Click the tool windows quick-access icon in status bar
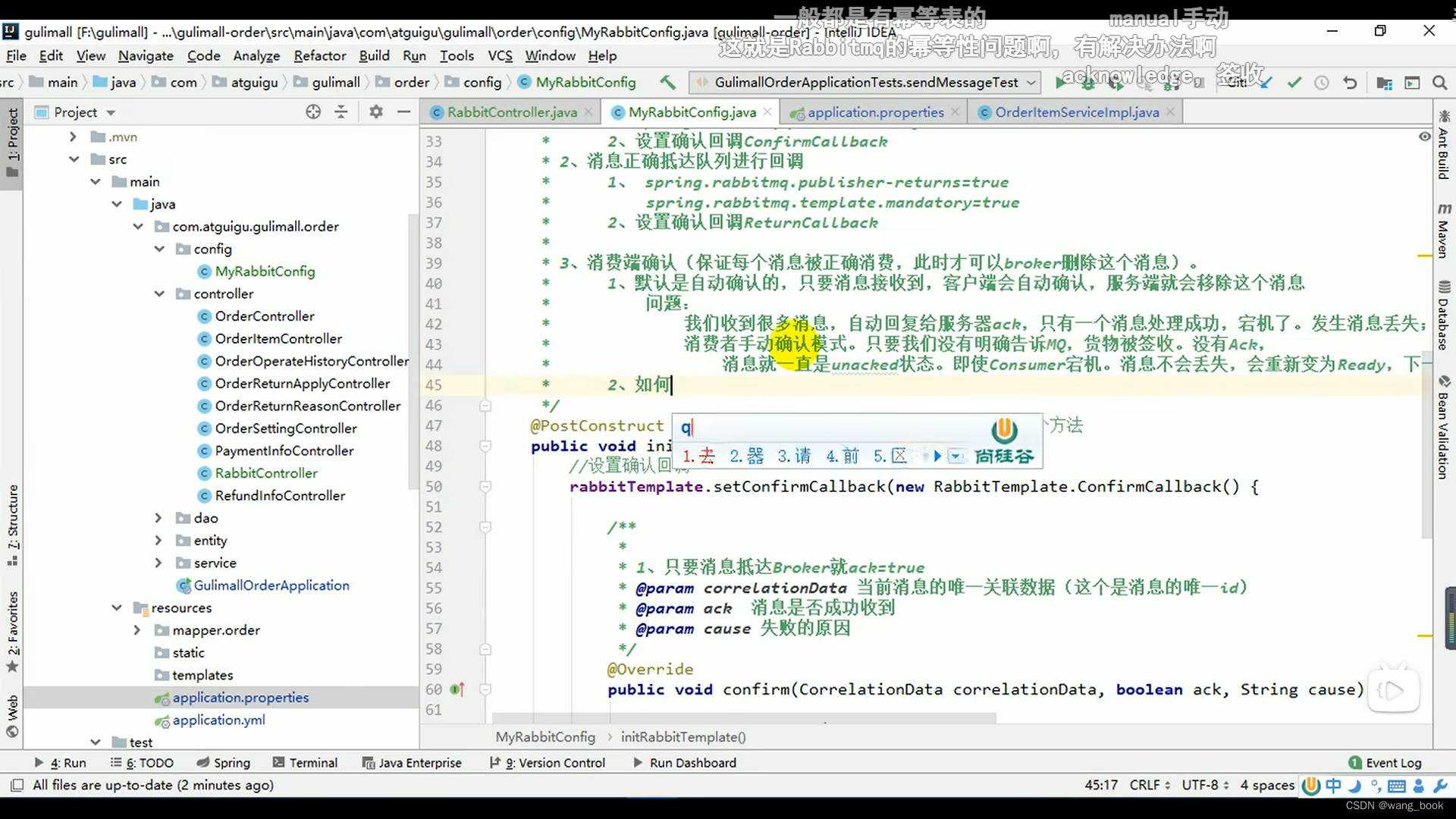 [16, 785]
